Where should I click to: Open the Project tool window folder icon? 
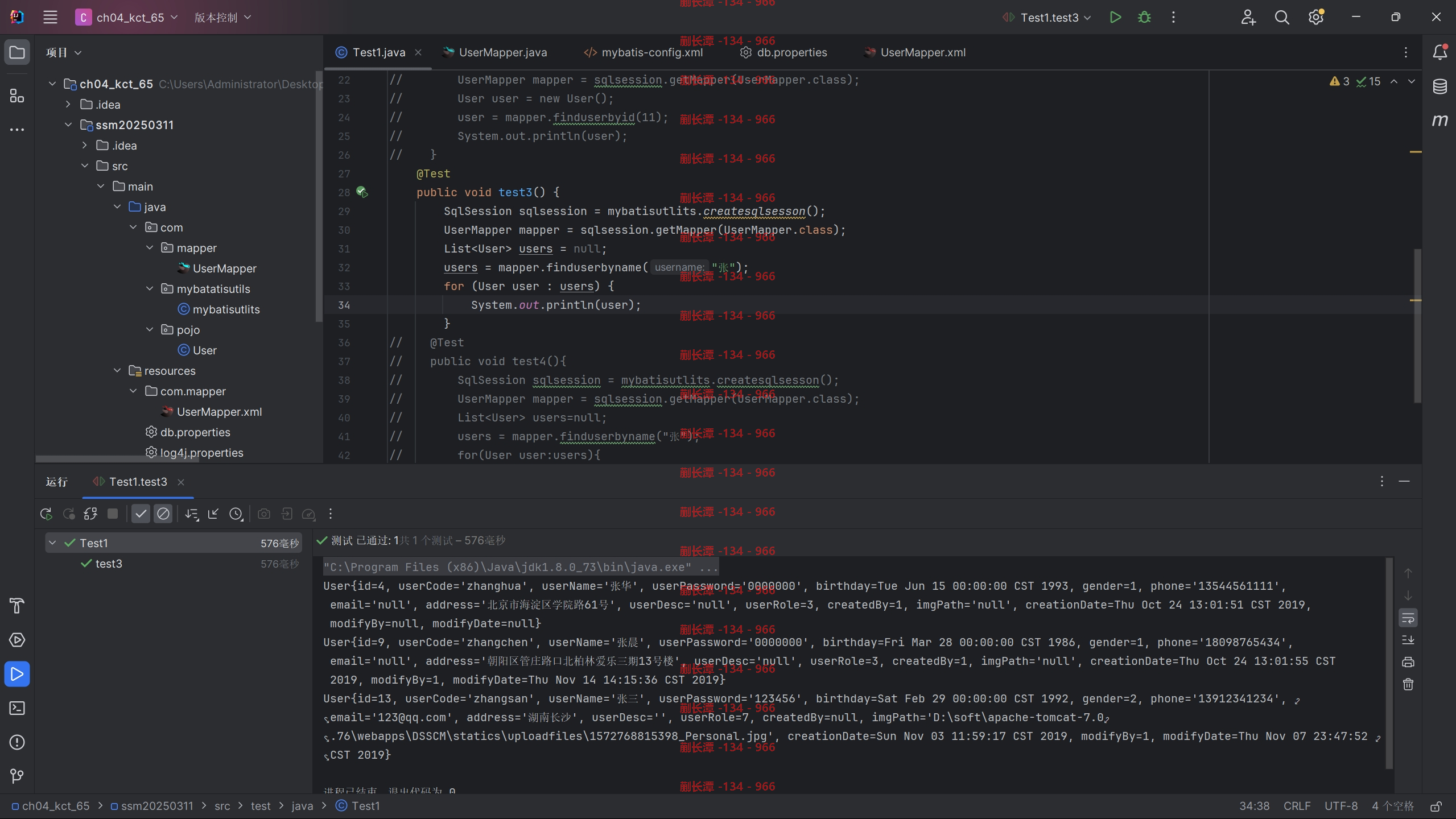[17, 52]
